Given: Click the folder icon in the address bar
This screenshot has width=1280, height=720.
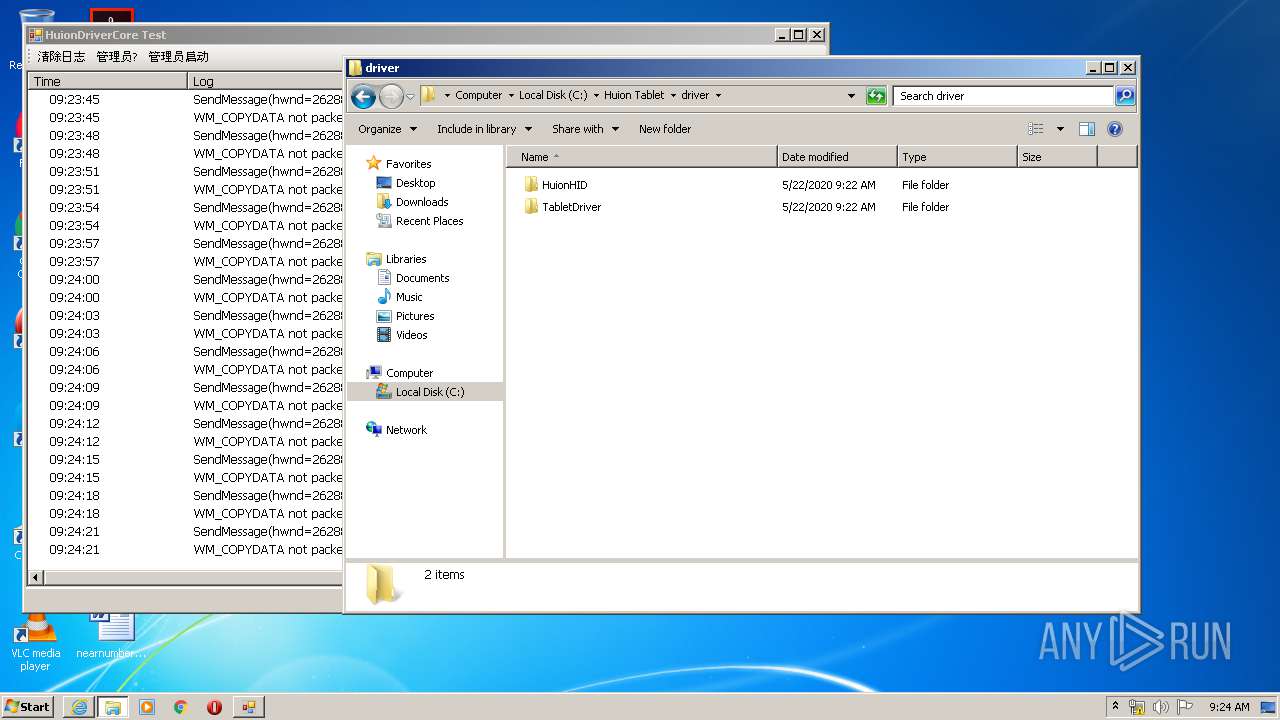Looking at the screenshot, I should [429, 96].
